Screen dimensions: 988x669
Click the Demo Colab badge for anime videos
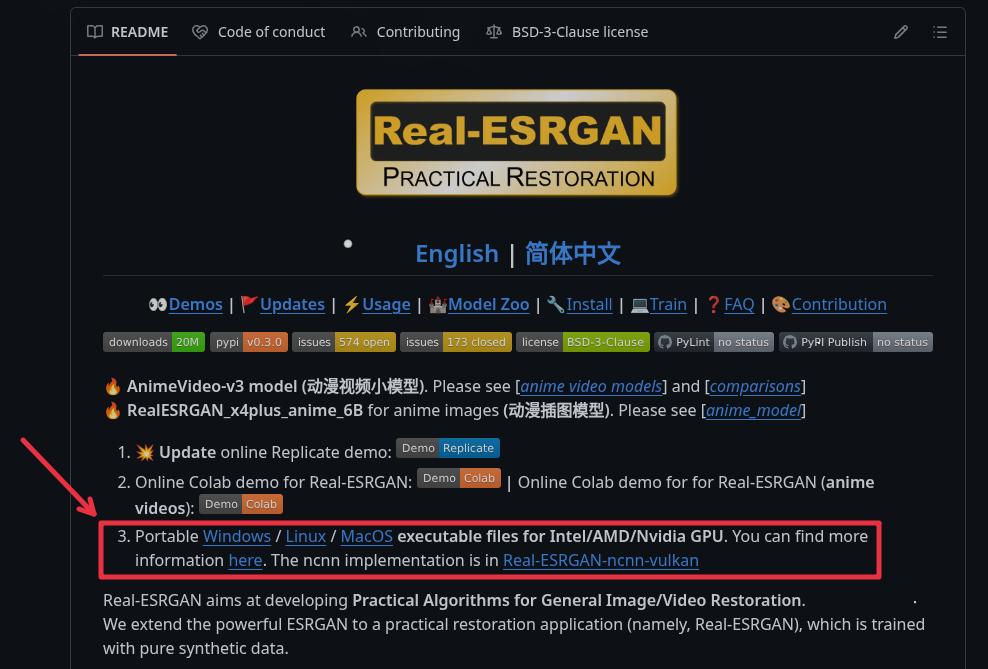click(241, 504)
